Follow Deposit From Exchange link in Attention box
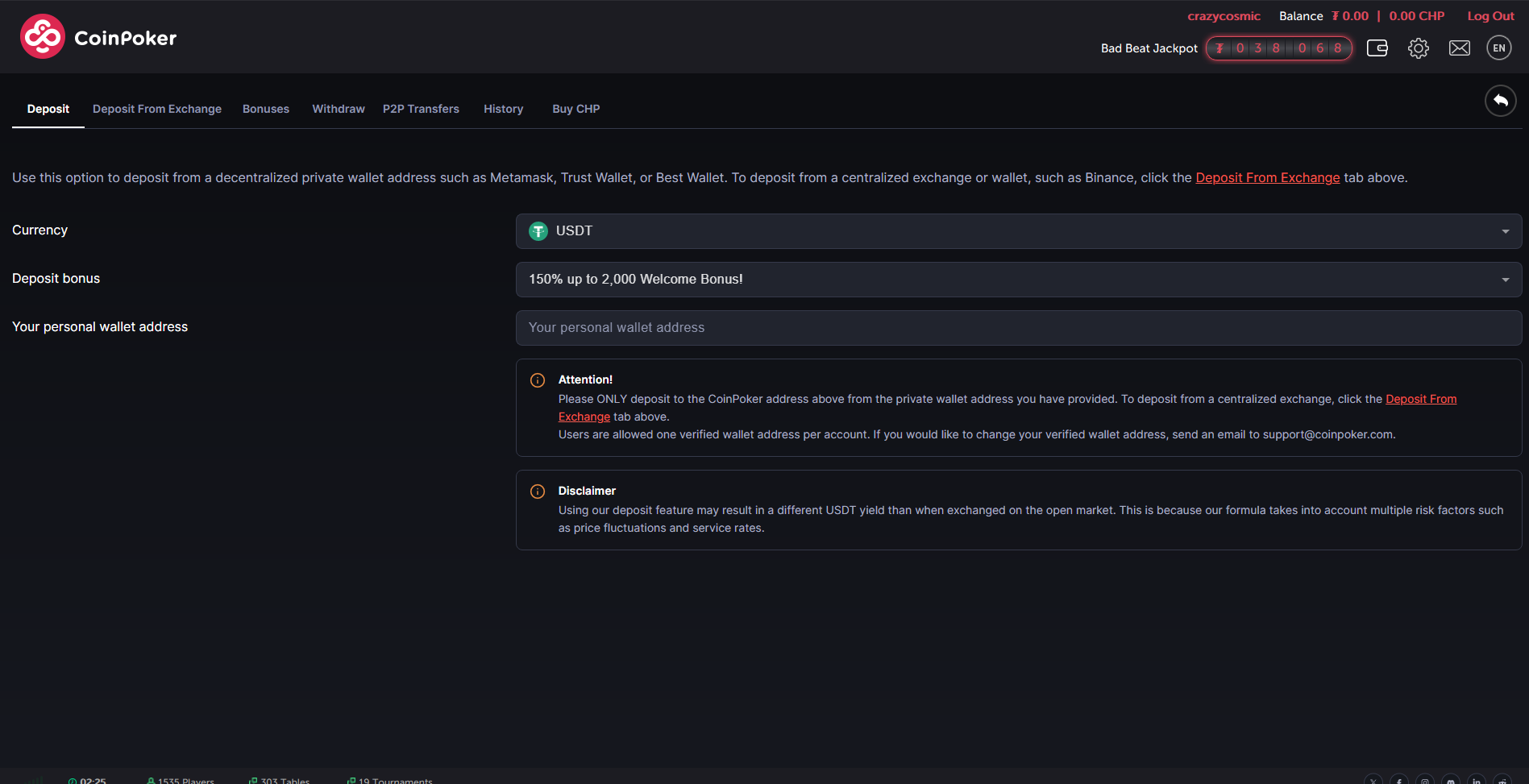The image size is (1529, 784). [x=1421, y=400]
